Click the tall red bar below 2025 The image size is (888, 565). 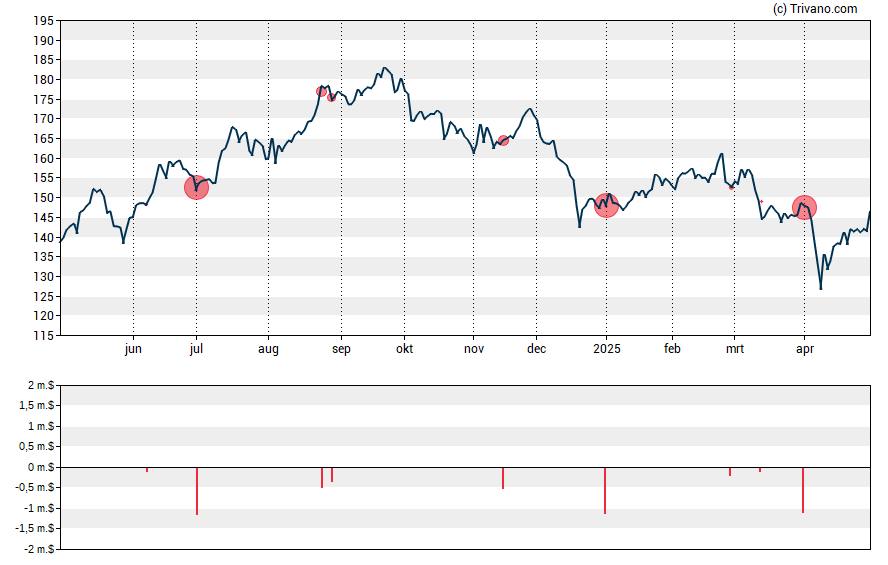tap(605, 490)
